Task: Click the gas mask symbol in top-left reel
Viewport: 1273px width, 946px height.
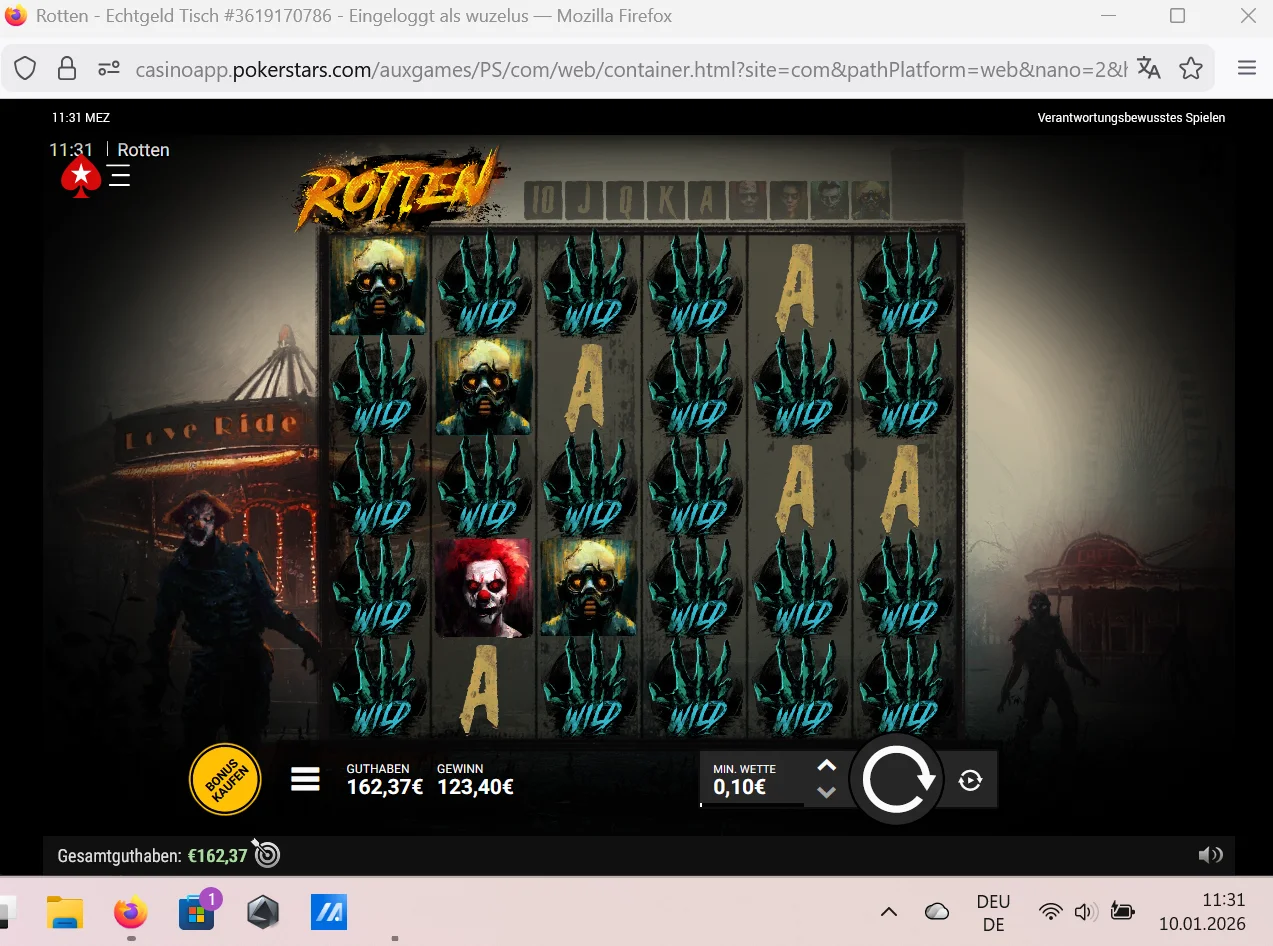Action: pos(378,285)
